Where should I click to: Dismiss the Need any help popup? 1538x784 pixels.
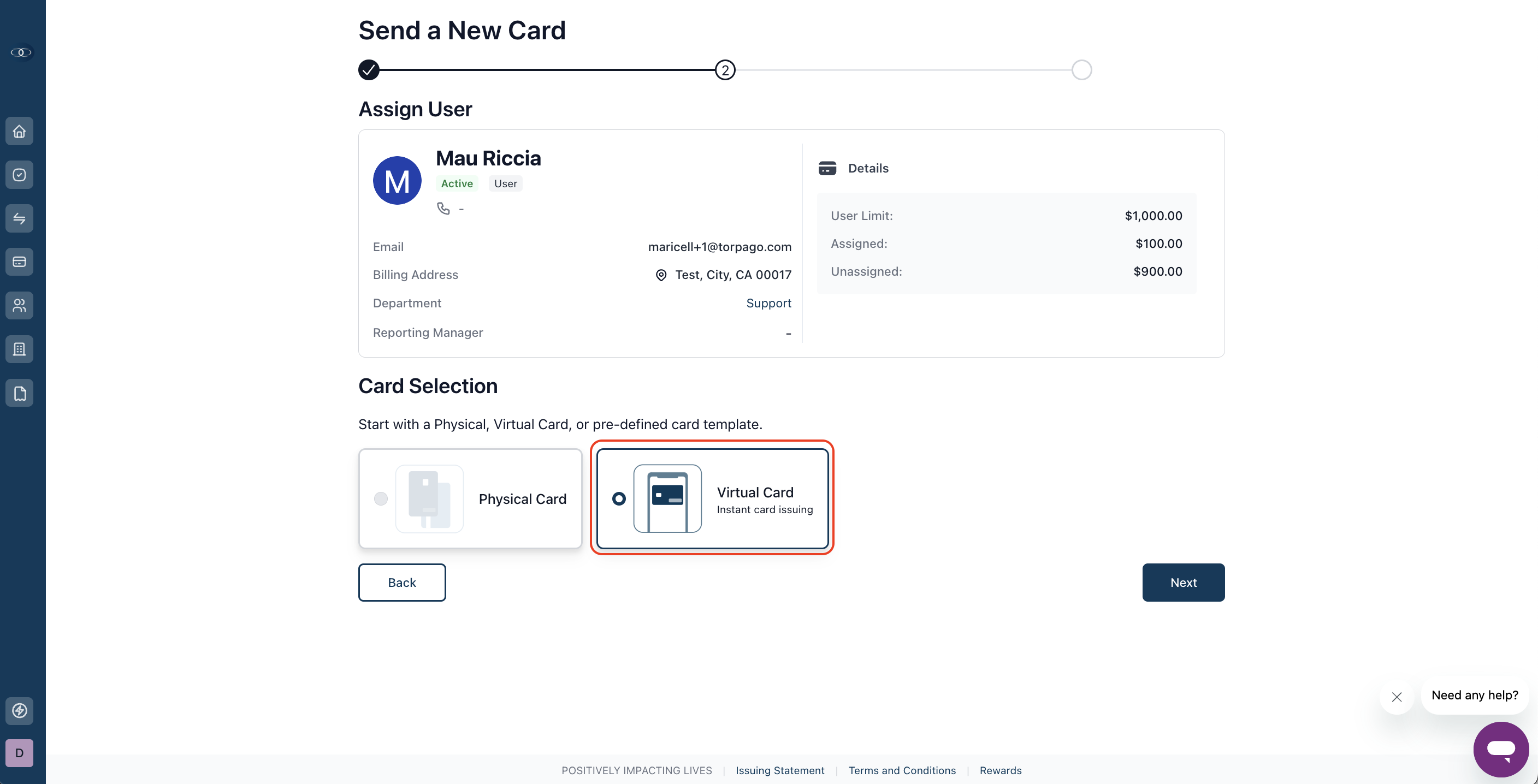click(x=1397, y=696)
